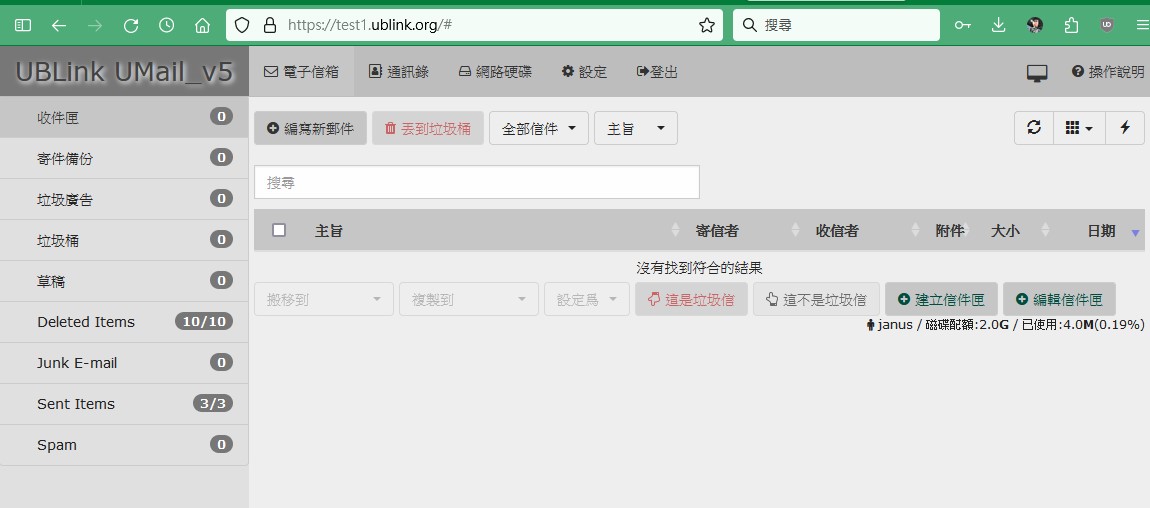This screenshot has height=508, width=1150.
Task: Toggle the select all messages checkbox
Action: tap(279, 230)
